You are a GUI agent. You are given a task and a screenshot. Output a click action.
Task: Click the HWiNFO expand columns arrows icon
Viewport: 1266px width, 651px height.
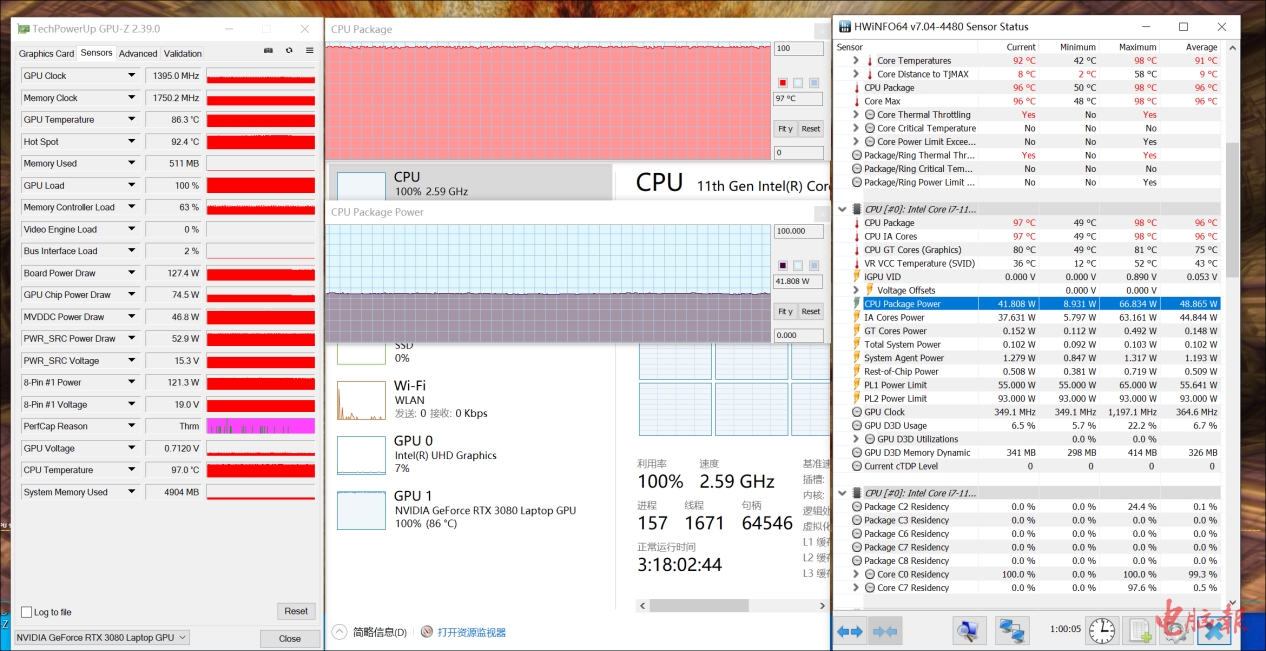point(850,631)
